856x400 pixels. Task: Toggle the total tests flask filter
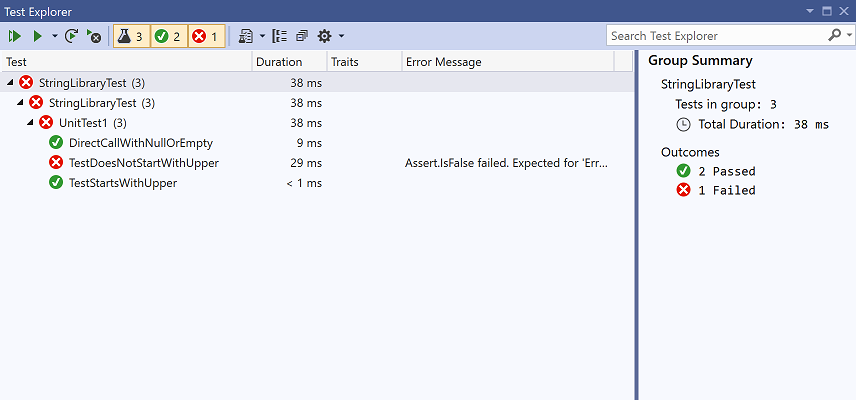pyautogui.click(x=131, y=36)
